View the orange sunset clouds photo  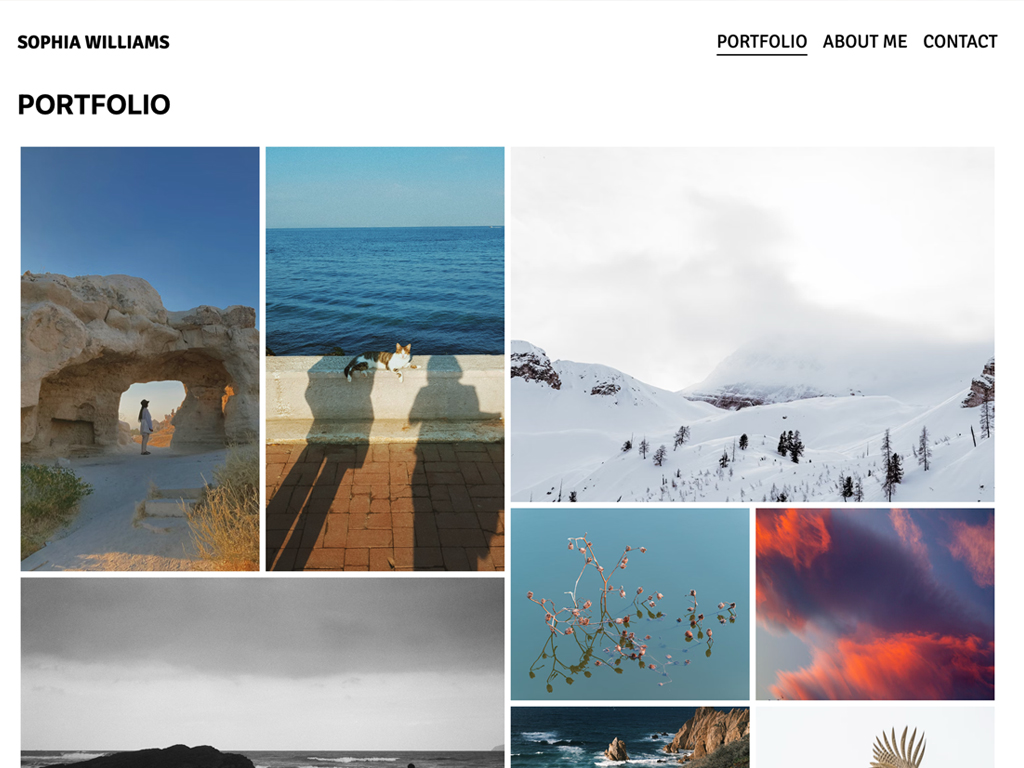[x=875, y=604]
